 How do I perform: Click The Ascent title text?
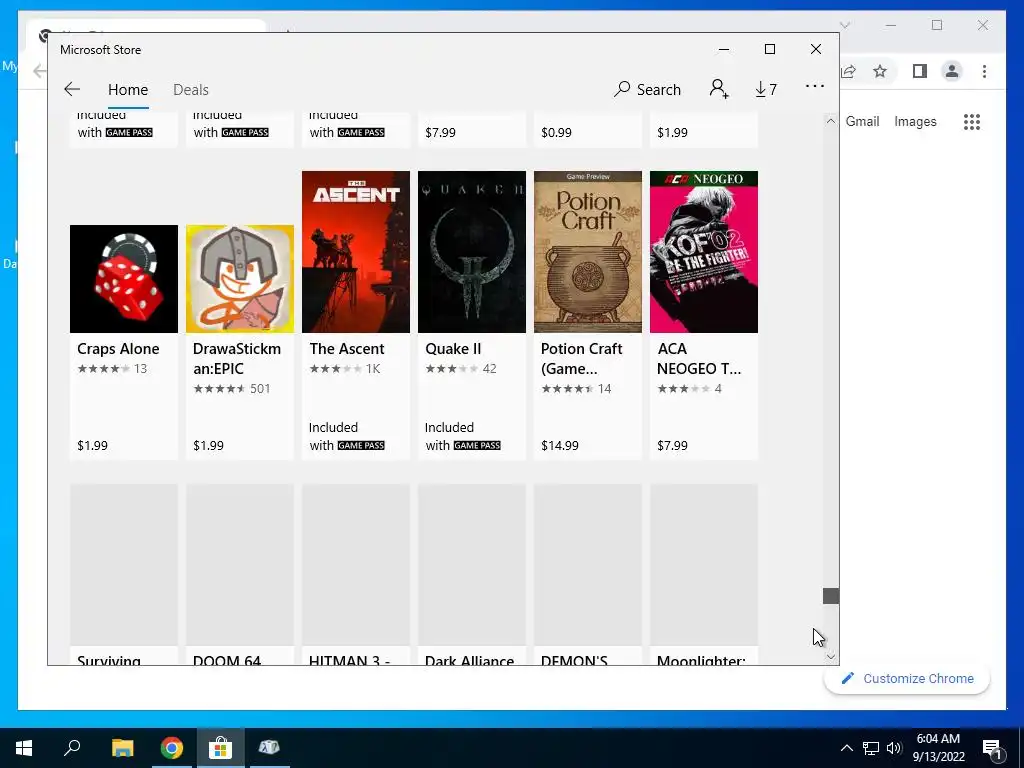click(x=347, y=349)
